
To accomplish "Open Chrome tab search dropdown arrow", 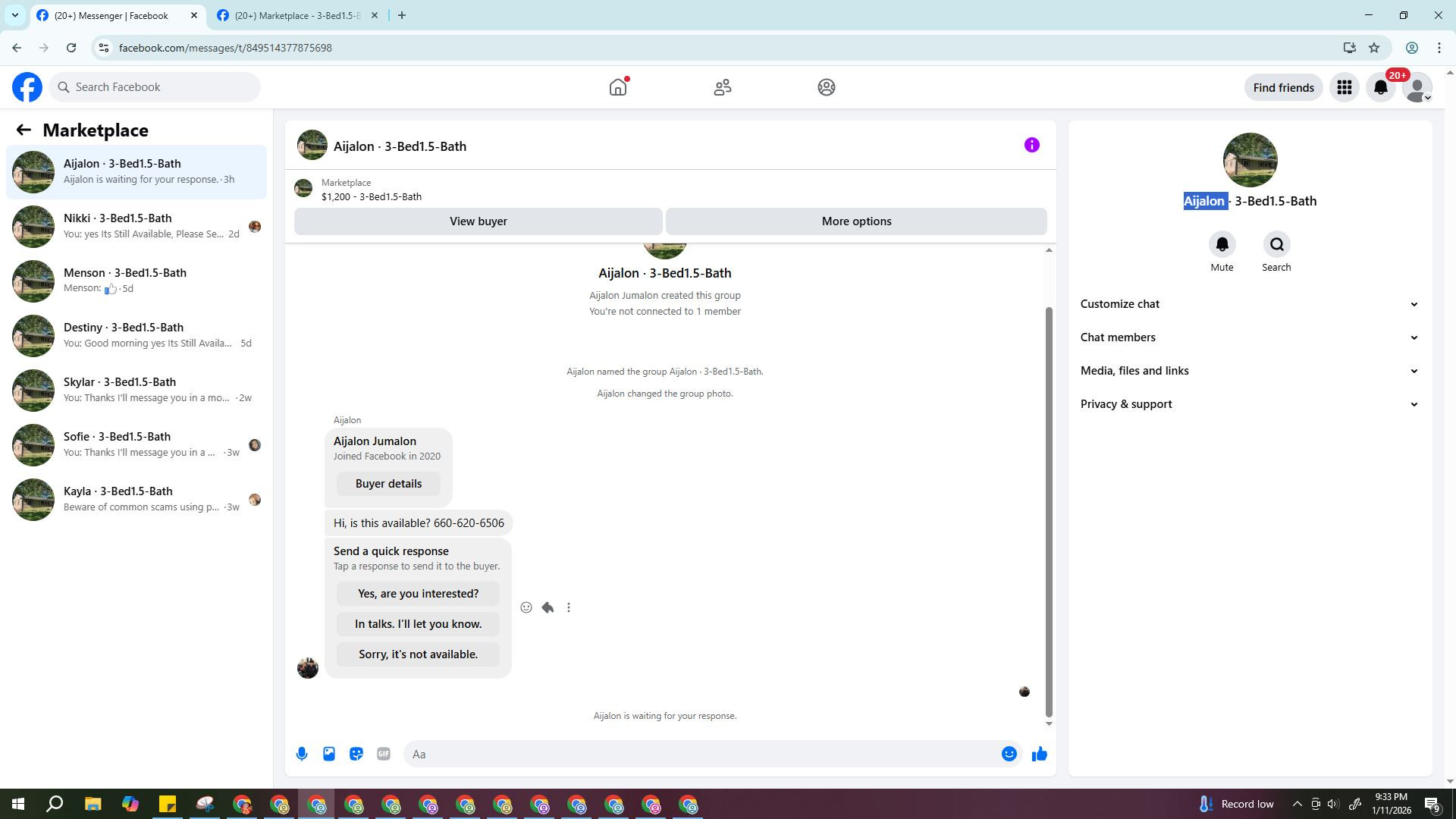I will 14,15.
